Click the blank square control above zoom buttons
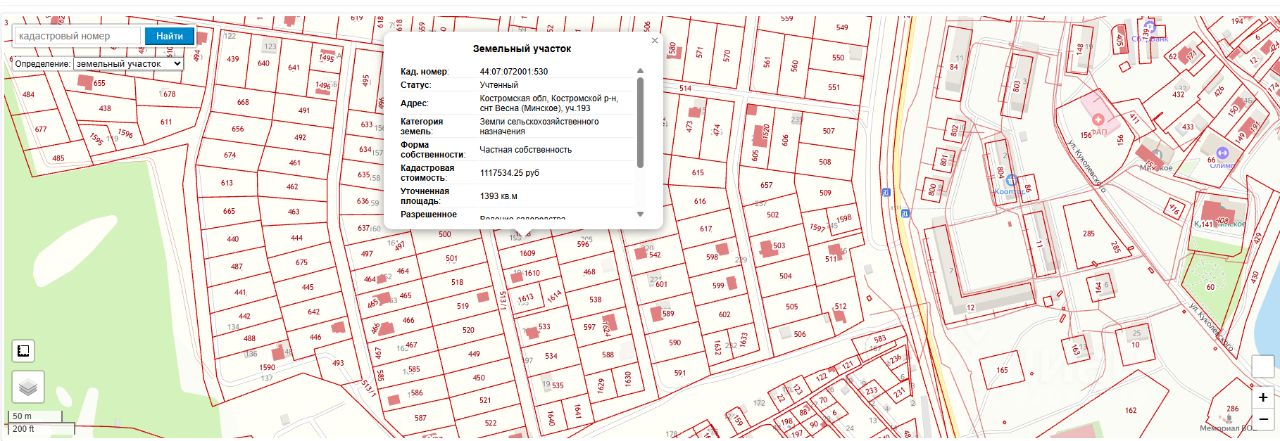 click(1264, 366)
